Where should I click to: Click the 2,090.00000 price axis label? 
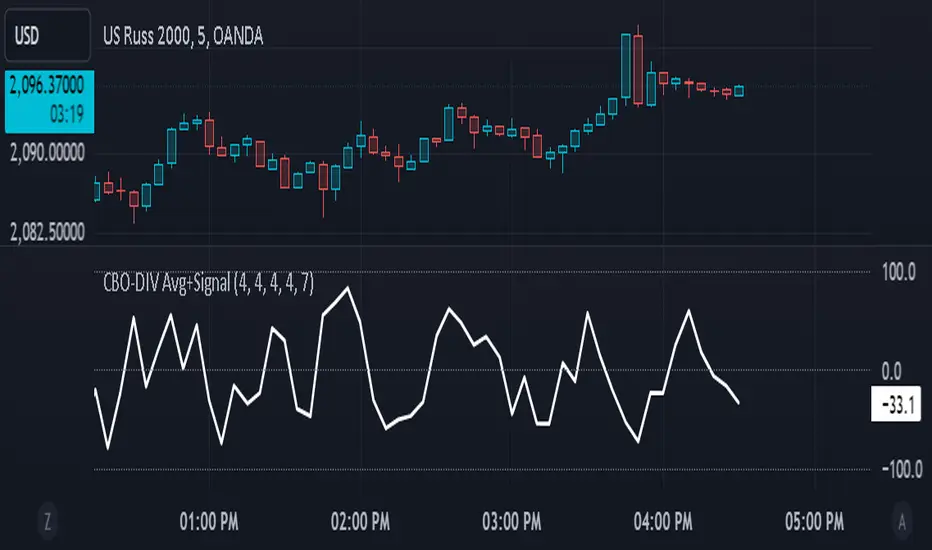(x=48, y=153)
